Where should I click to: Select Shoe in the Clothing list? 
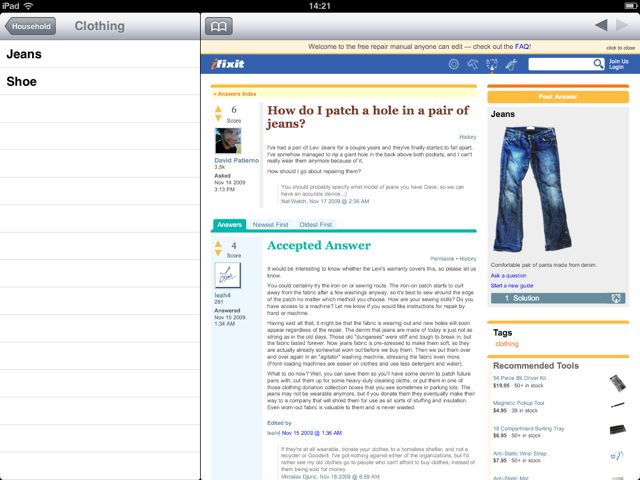click(x=100, y=81)
